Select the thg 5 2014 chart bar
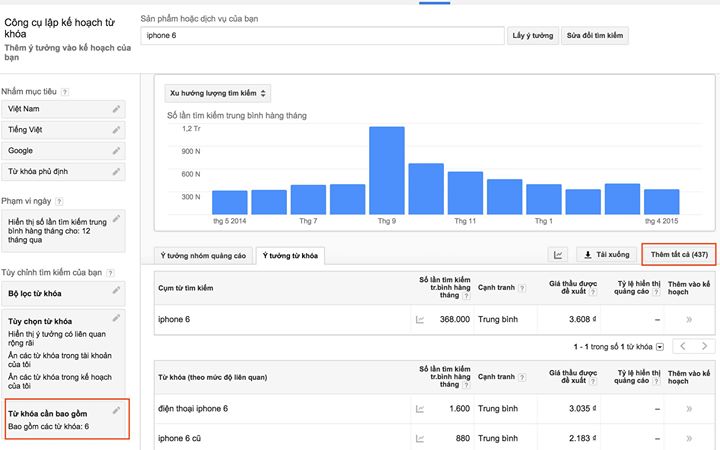This screenshot has width=720, height=450. [x=230, y=202]
